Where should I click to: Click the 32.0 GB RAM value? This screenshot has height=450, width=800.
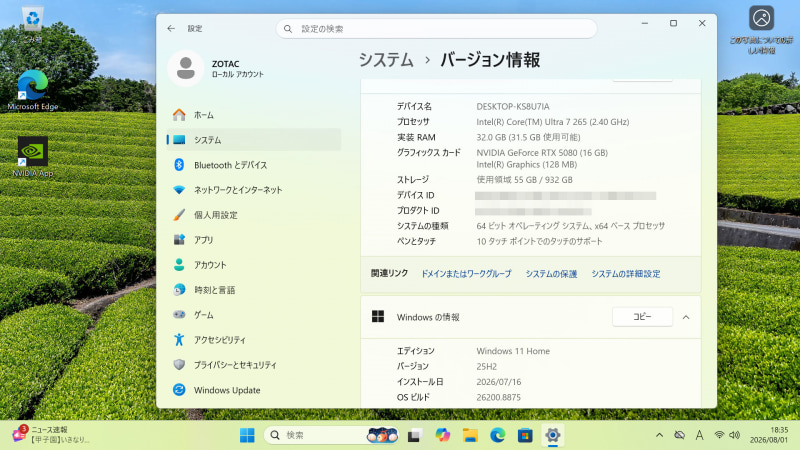click(528, 137)
